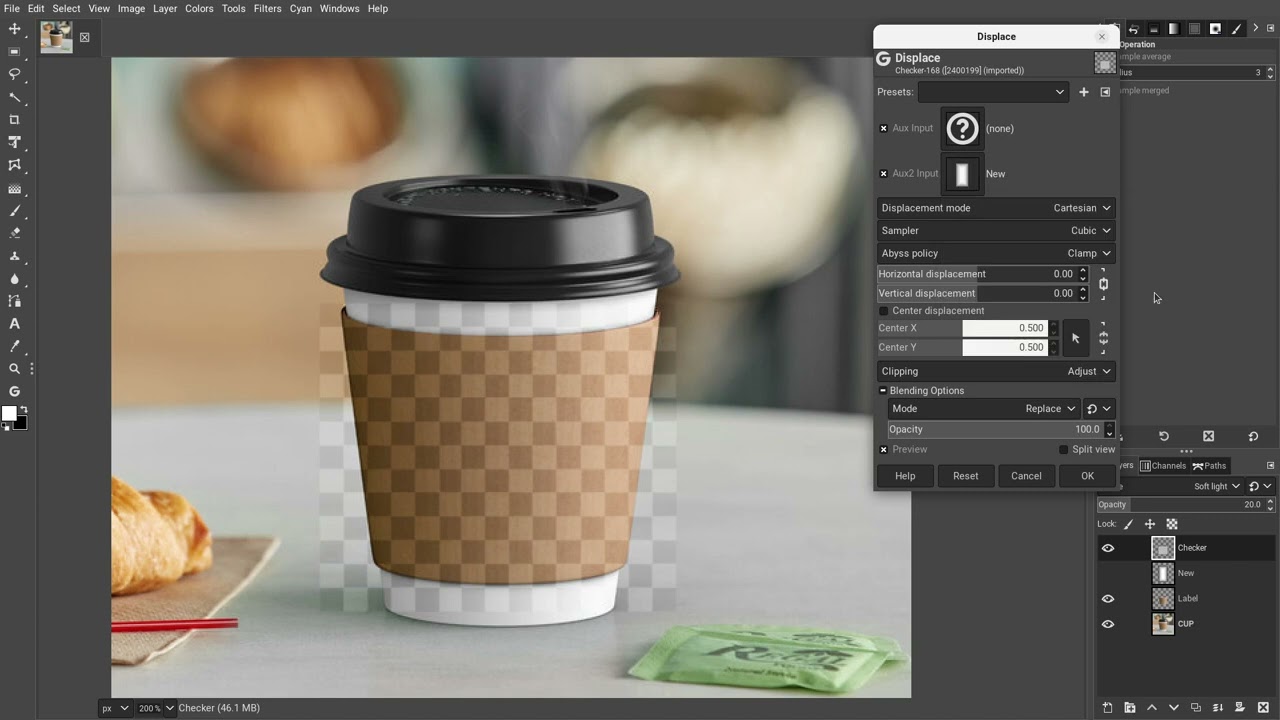Select the Eraser tool

[x=14, y=233]
